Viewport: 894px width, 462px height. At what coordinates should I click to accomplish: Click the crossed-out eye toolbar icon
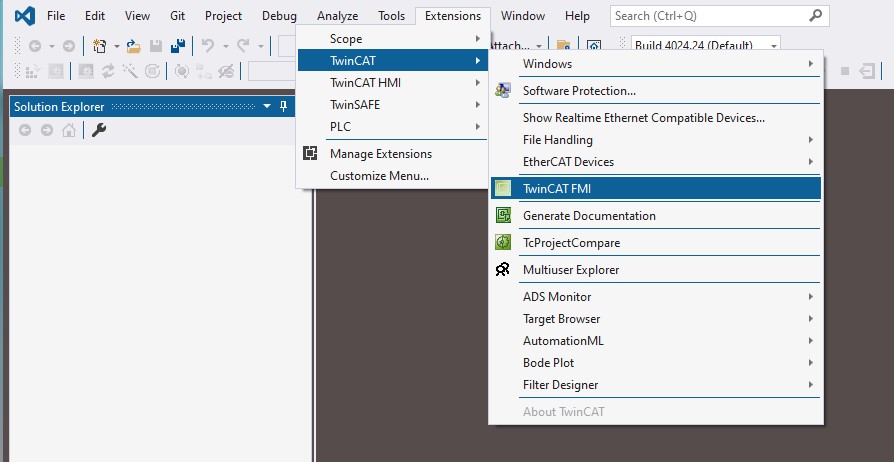226,71
